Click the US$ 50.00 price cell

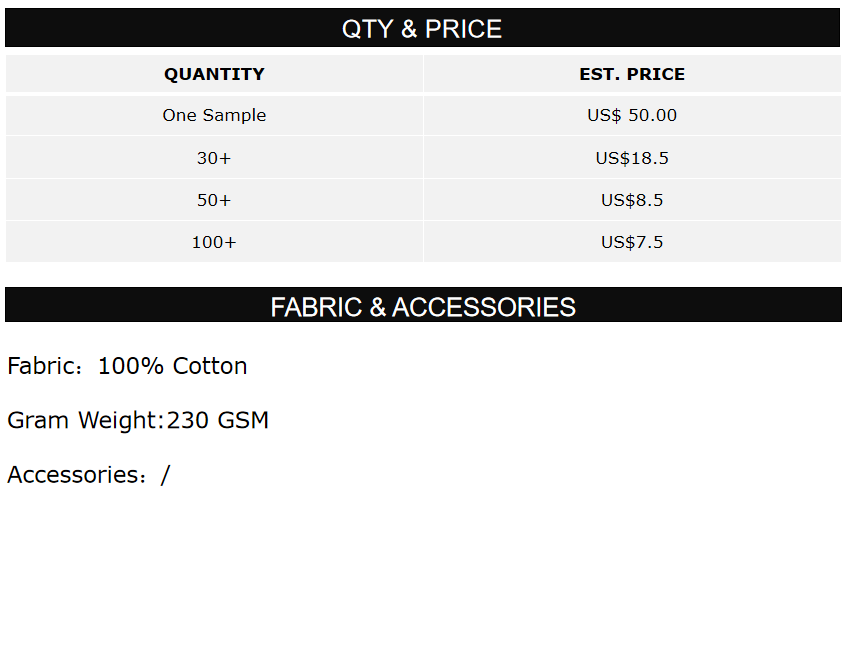click(x=632, y=115)
